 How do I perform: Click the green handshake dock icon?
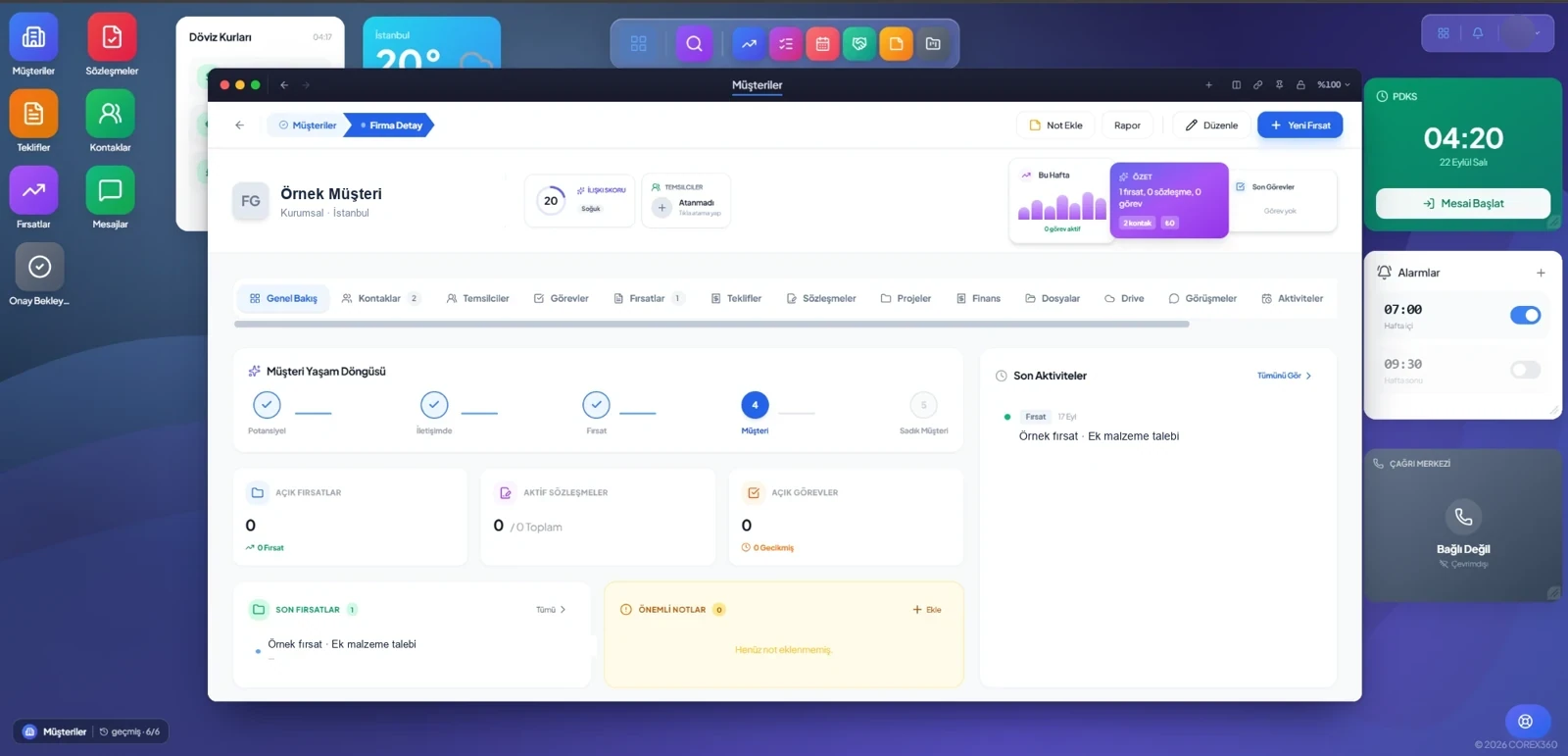[859, 43]
